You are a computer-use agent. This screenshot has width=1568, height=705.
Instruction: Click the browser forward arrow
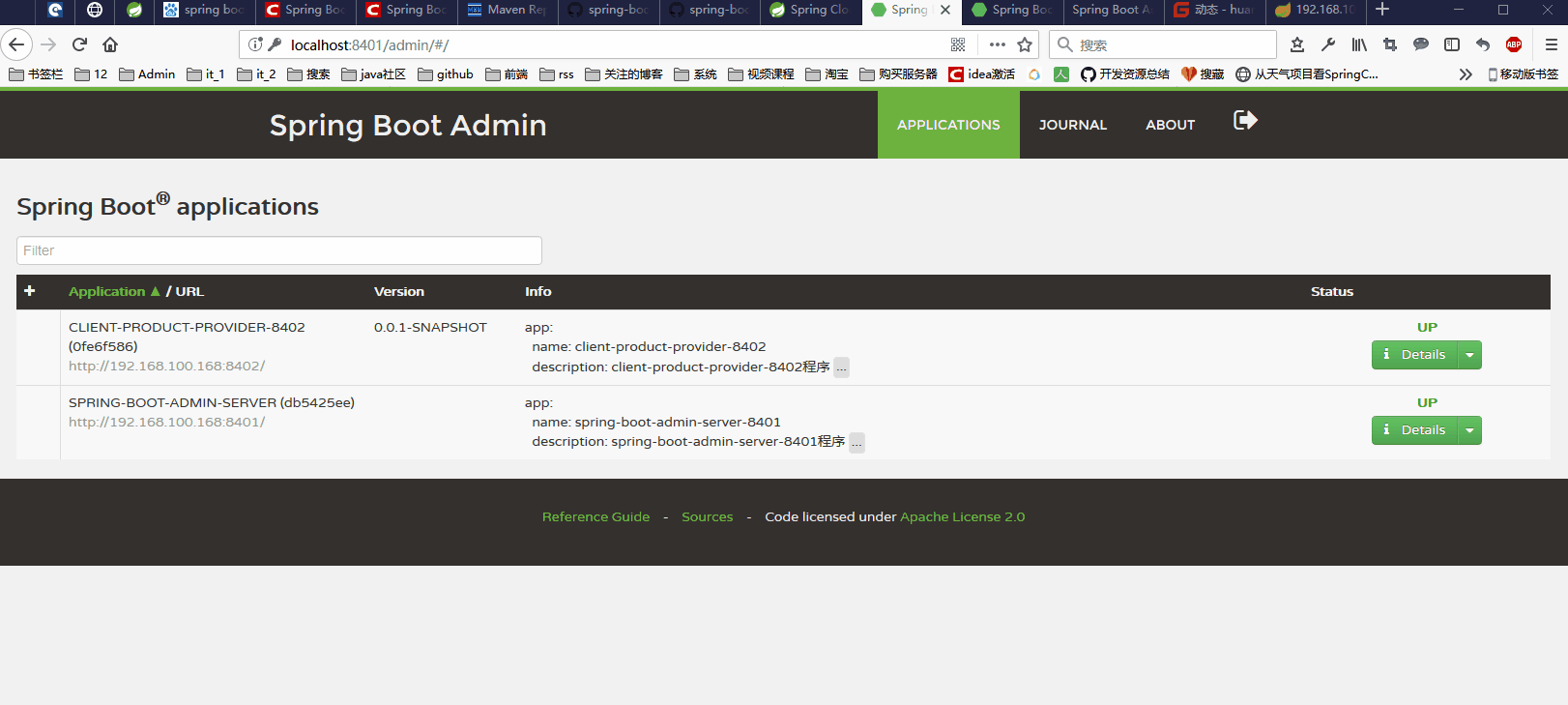coord(48,44)
